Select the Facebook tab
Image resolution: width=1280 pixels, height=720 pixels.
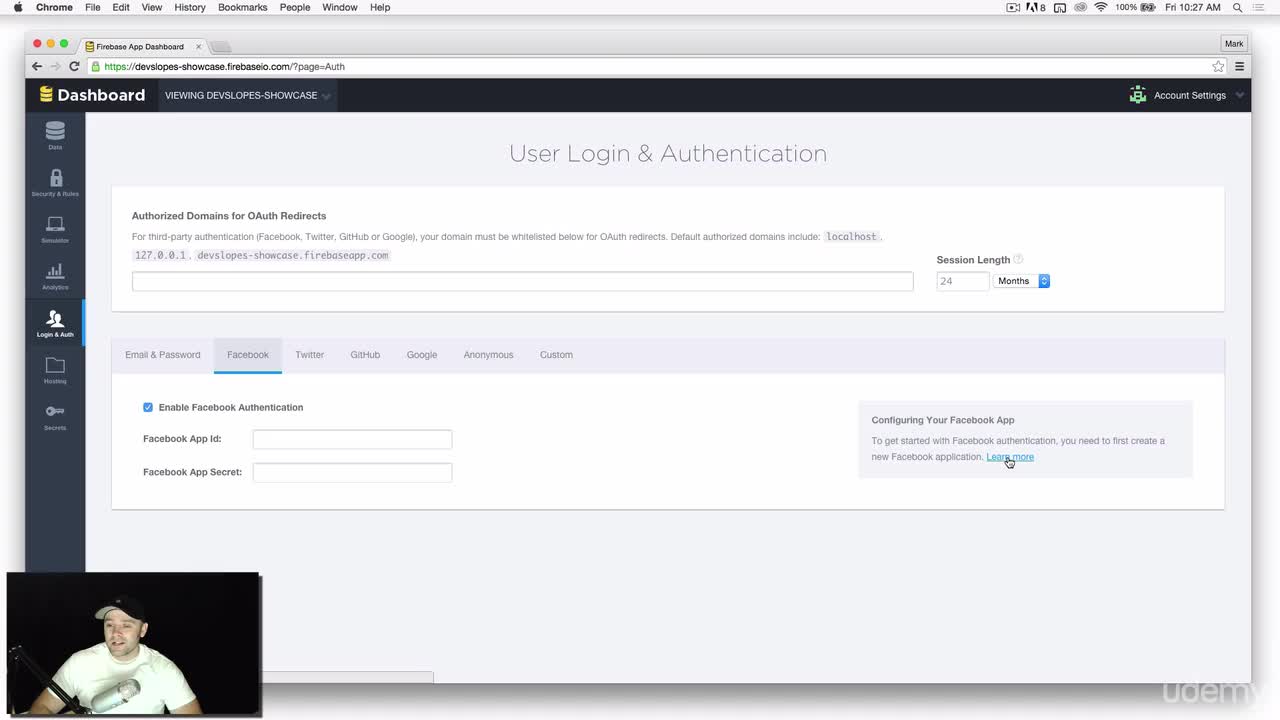click(x=248, y=355)
